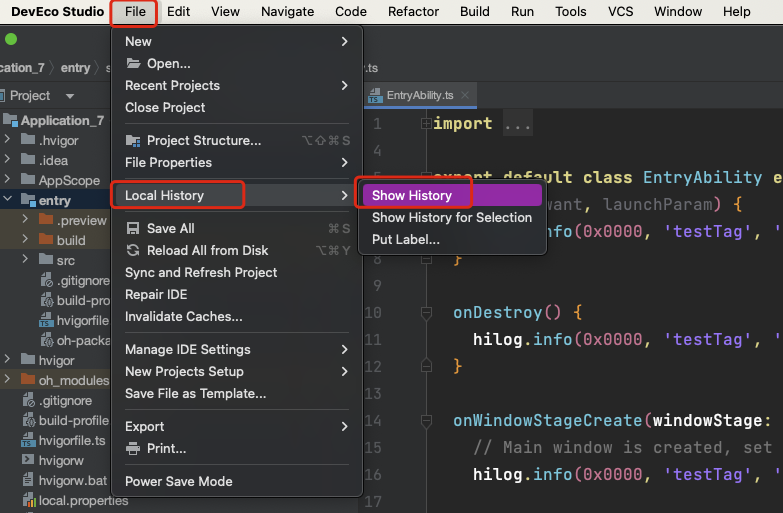This screenshot has height=513, width=783.
Task: Select the Local History menu entry
Action: 237,195
